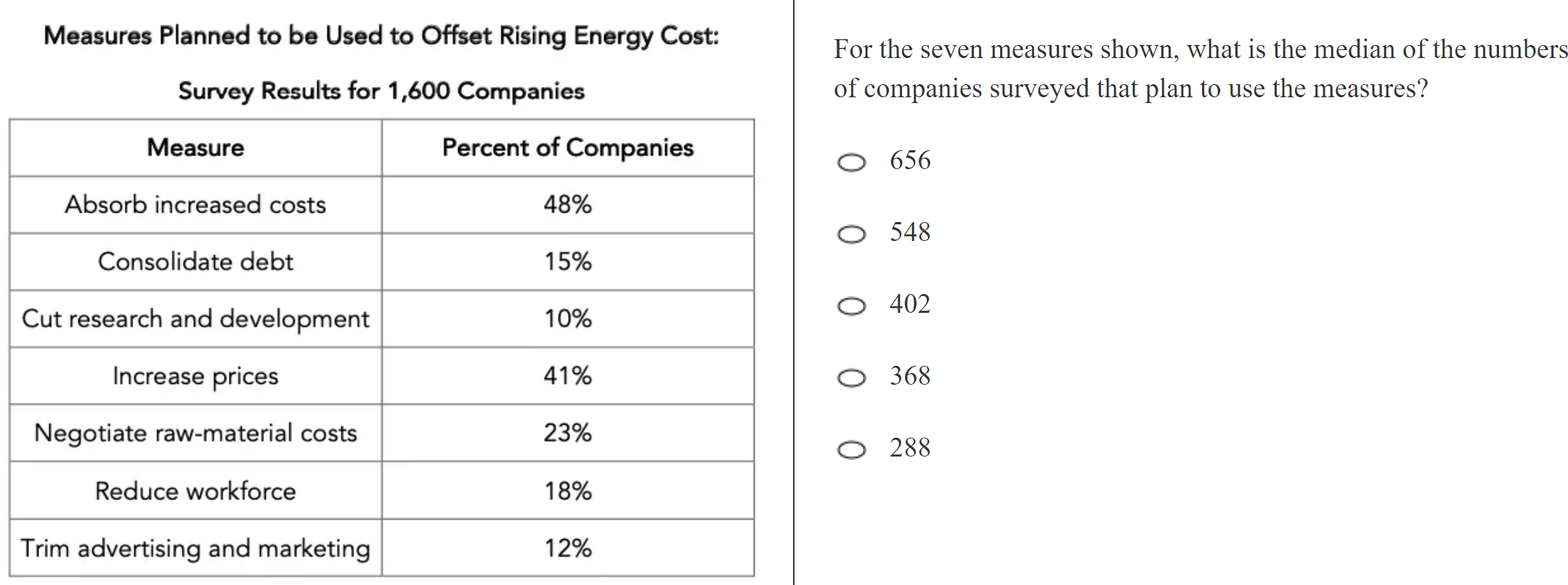
Task: Choose the 548 radio option
Action: pos(851,234)
